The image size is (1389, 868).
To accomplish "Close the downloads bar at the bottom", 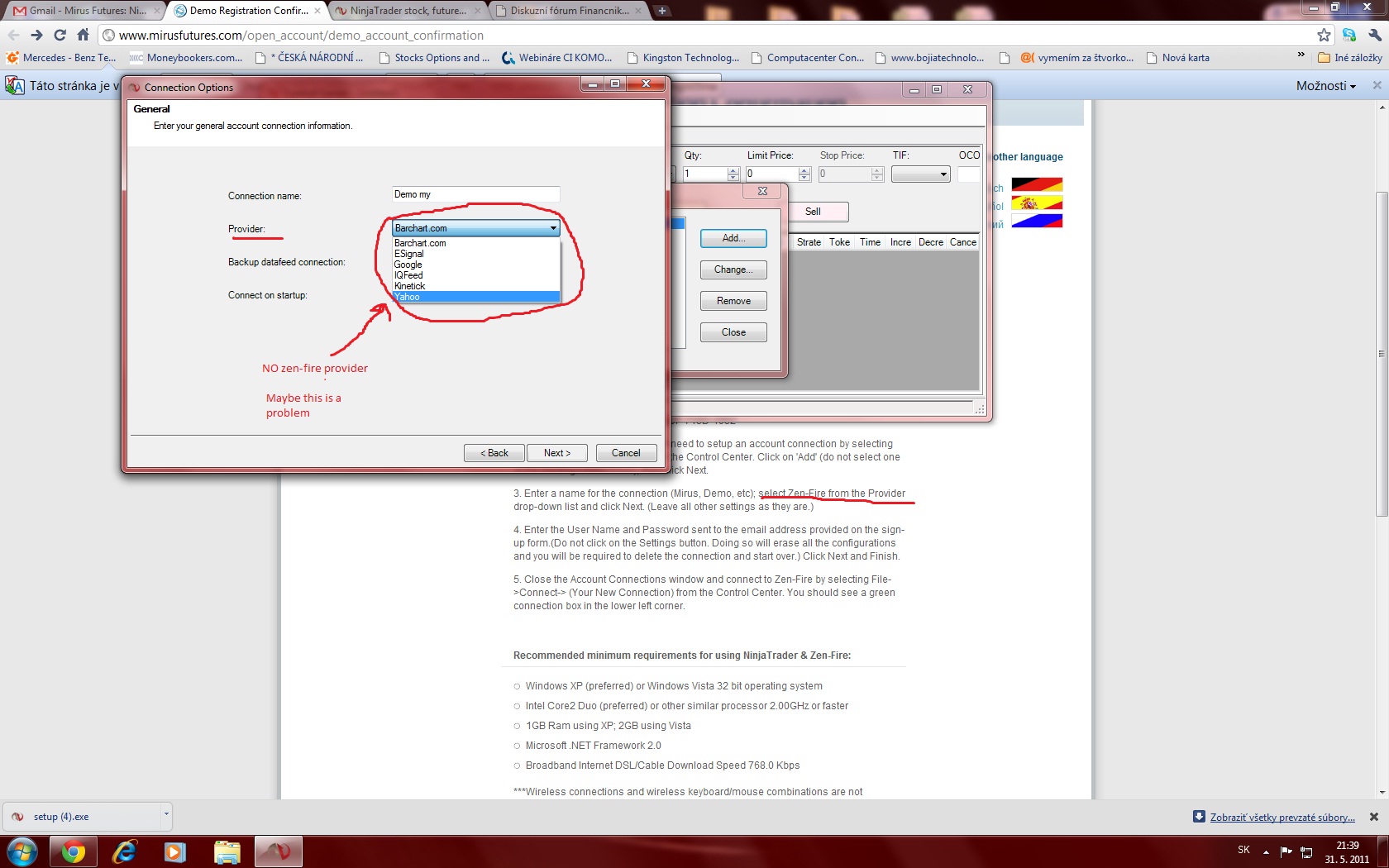I will [x=1374, y=817].
